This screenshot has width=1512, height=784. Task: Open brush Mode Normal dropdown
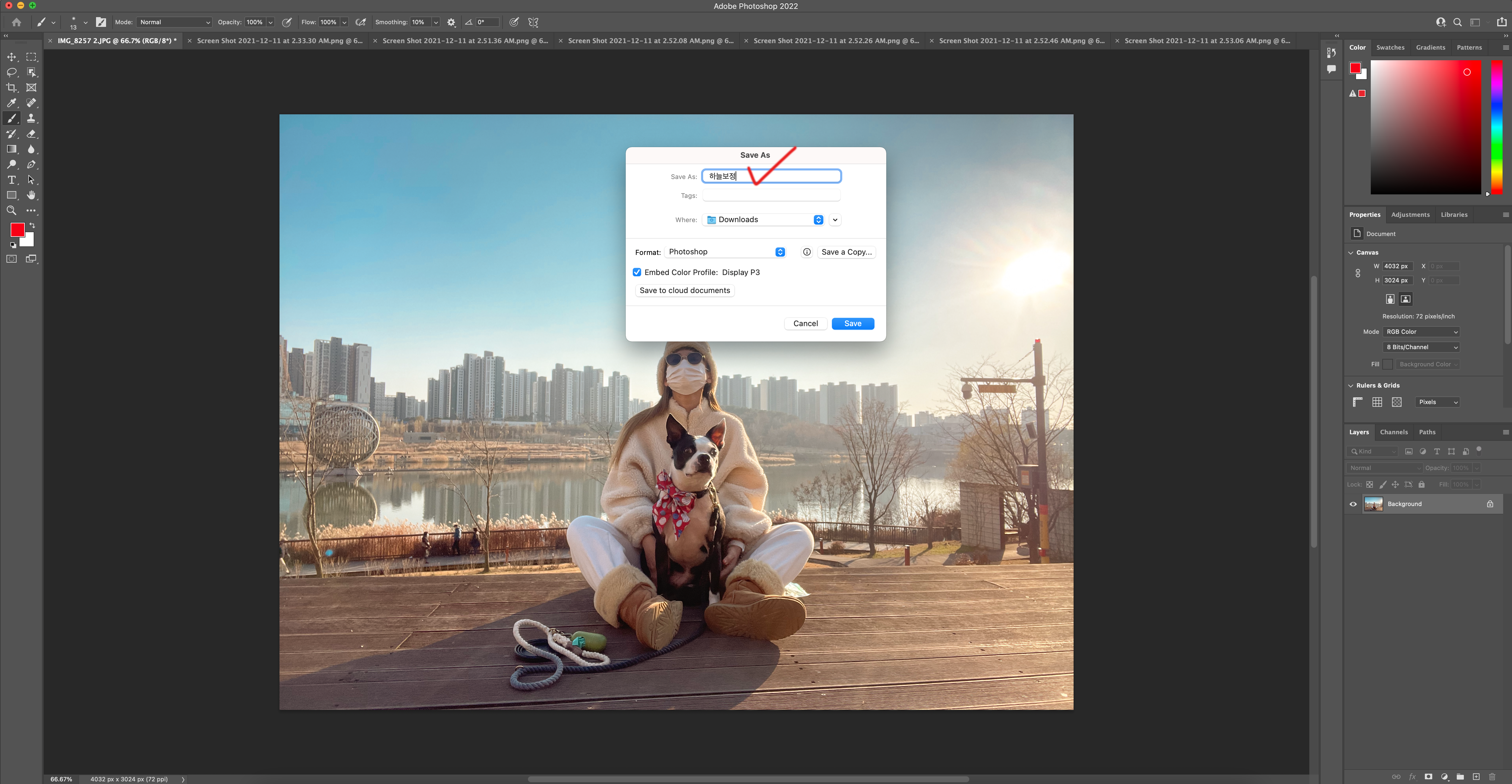click(x=174, y=22)
